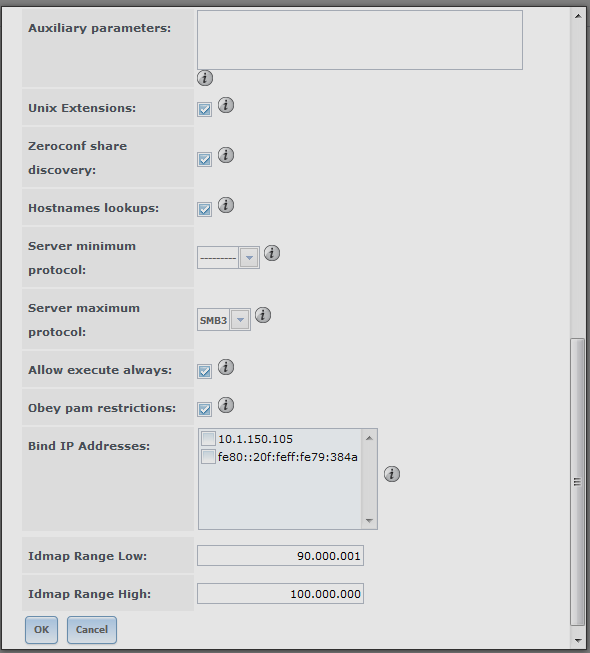Show info for Server maximum protocol
This screenshot has height=653, width=590.
coord(263,315)
